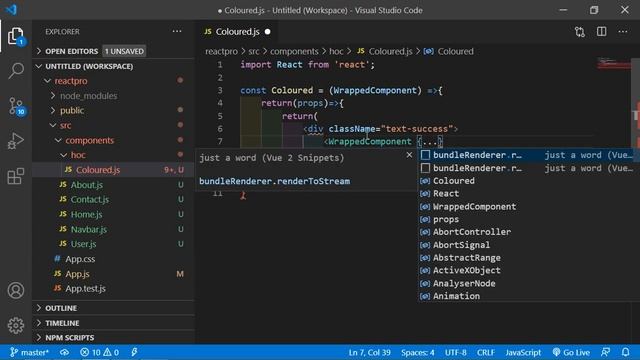Open About.js file
Viewport: 640px width, 360px height.
coord(113,185)
